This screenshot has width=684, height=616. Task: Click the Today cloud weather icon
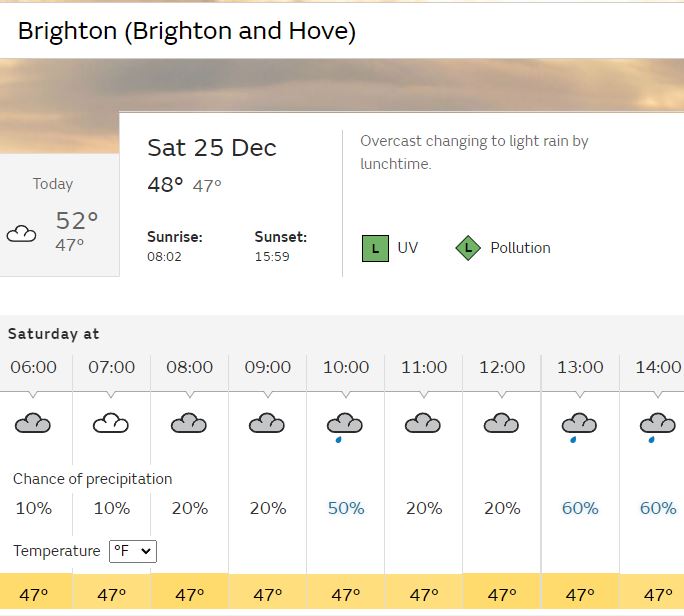tap(21, 234)
